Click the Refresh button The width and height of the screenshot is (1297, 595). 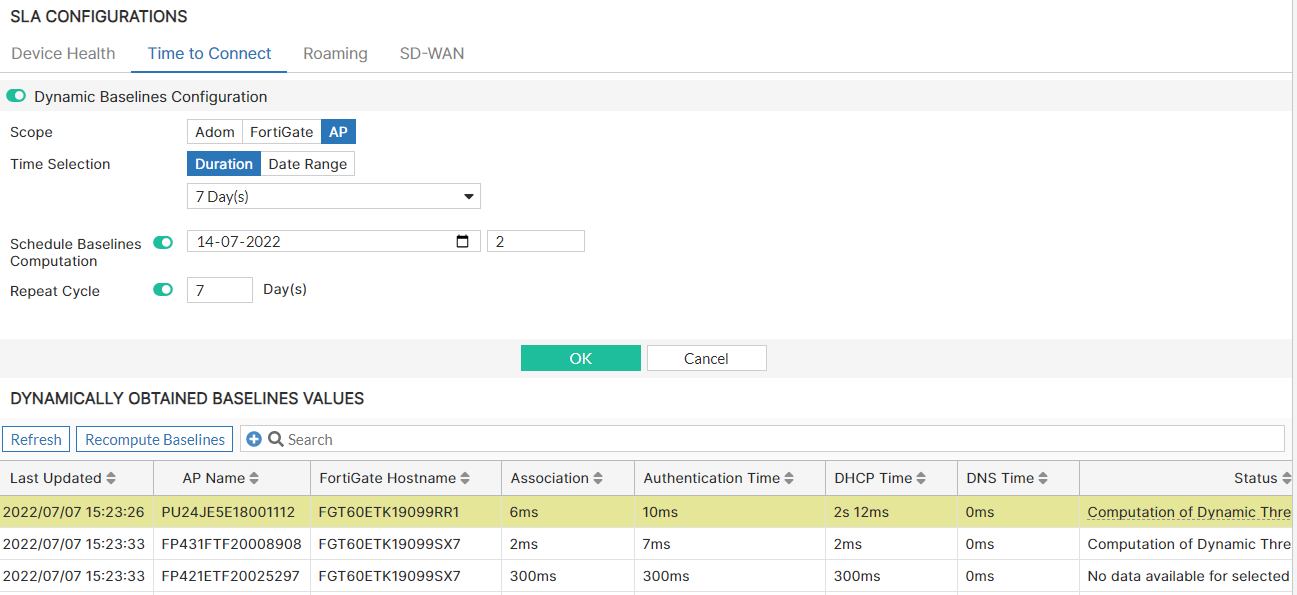pyautogui.click(x=36, y=439)
